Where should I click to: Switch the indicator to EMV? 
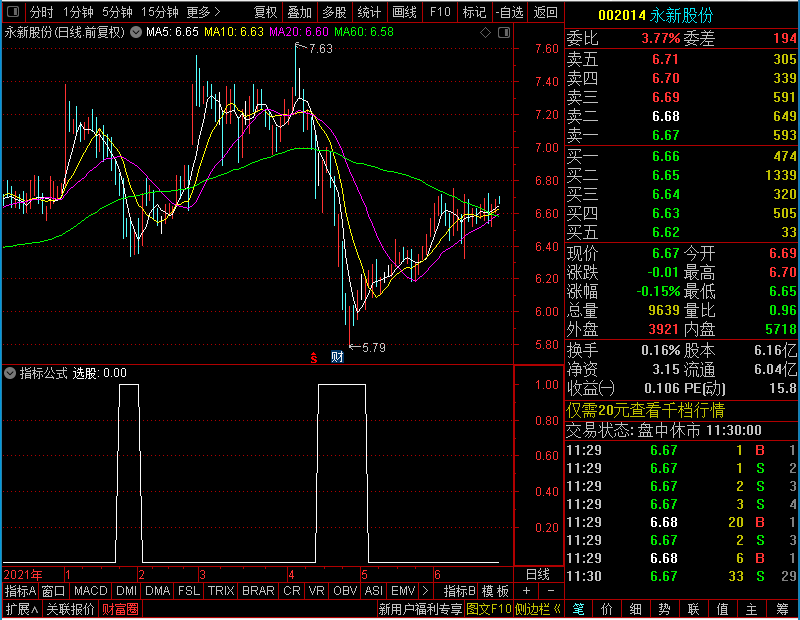[404, 591]
